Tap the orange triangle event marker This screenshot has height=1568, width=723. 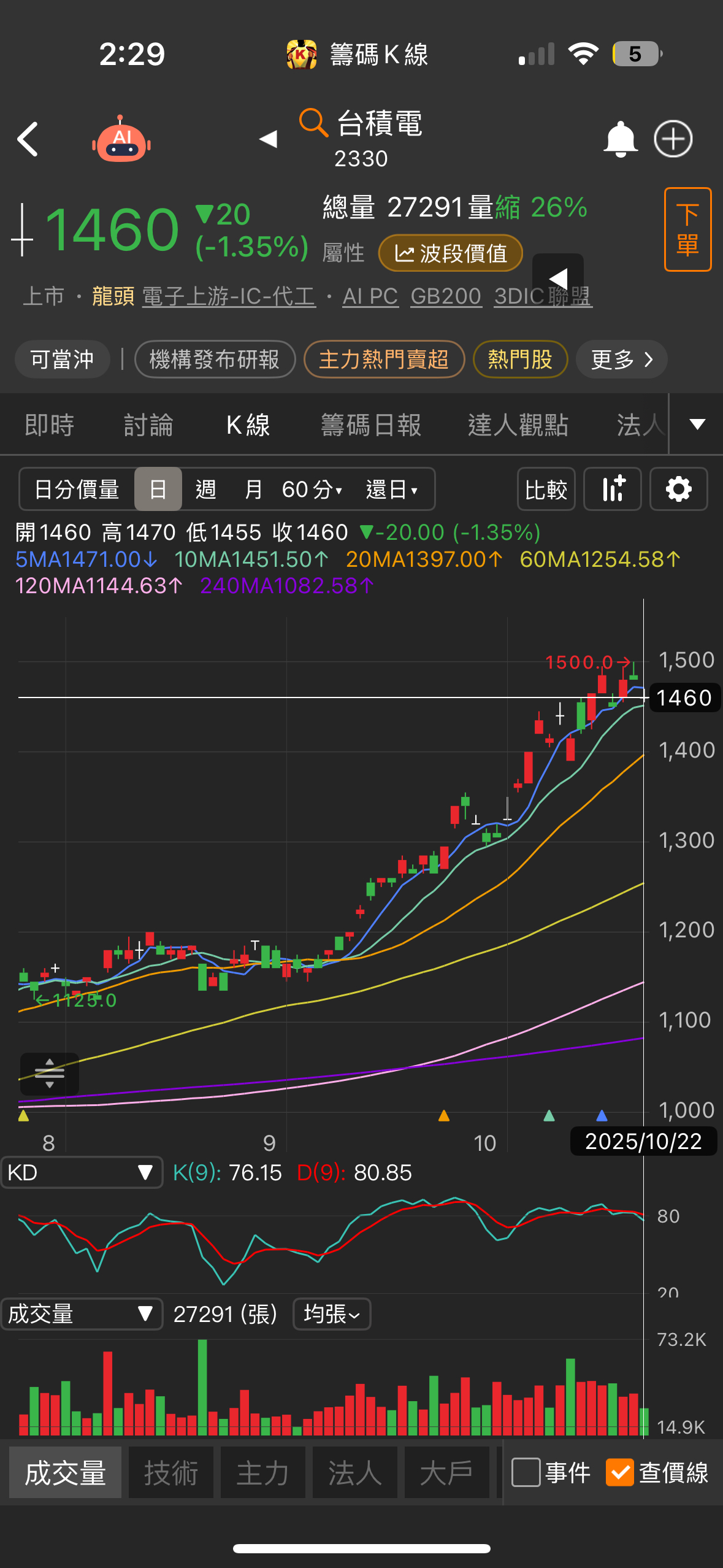(x=444, y=1115)
